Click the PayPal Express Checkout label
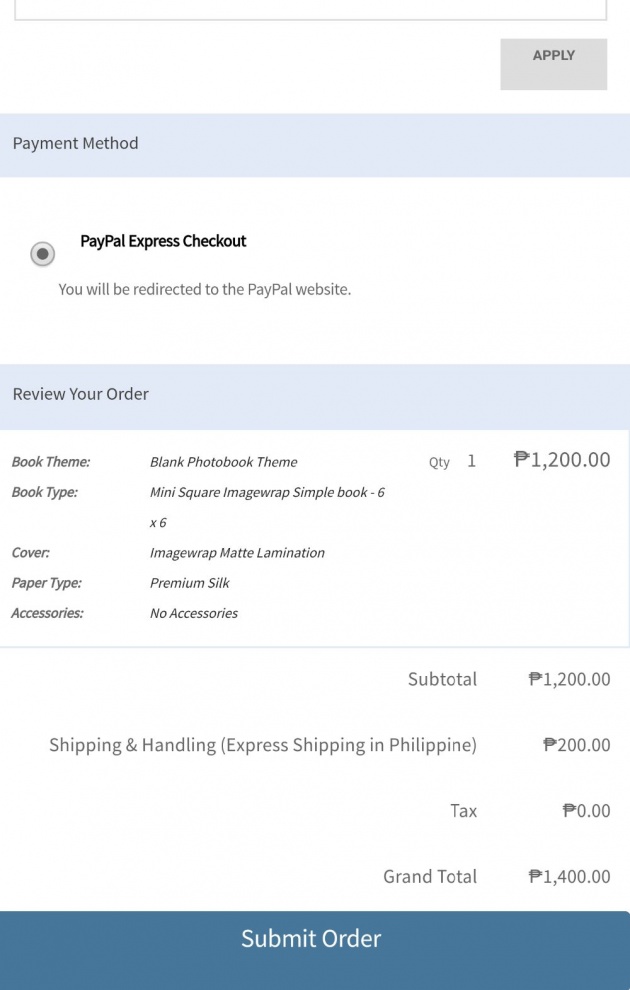Viewport: 630px width, 990px height. [163, 241]
